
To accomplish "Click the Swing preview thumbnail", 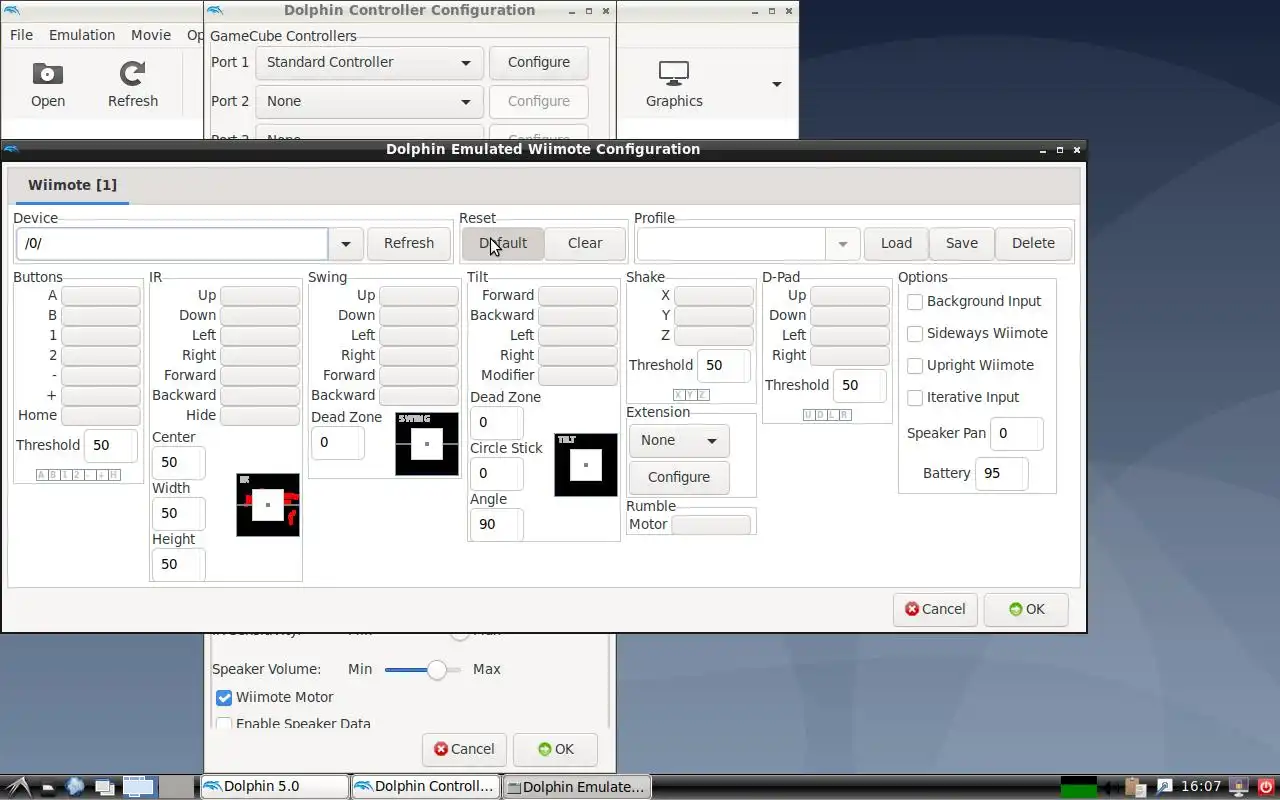I will pyautogui.click(x=427, y=444).
